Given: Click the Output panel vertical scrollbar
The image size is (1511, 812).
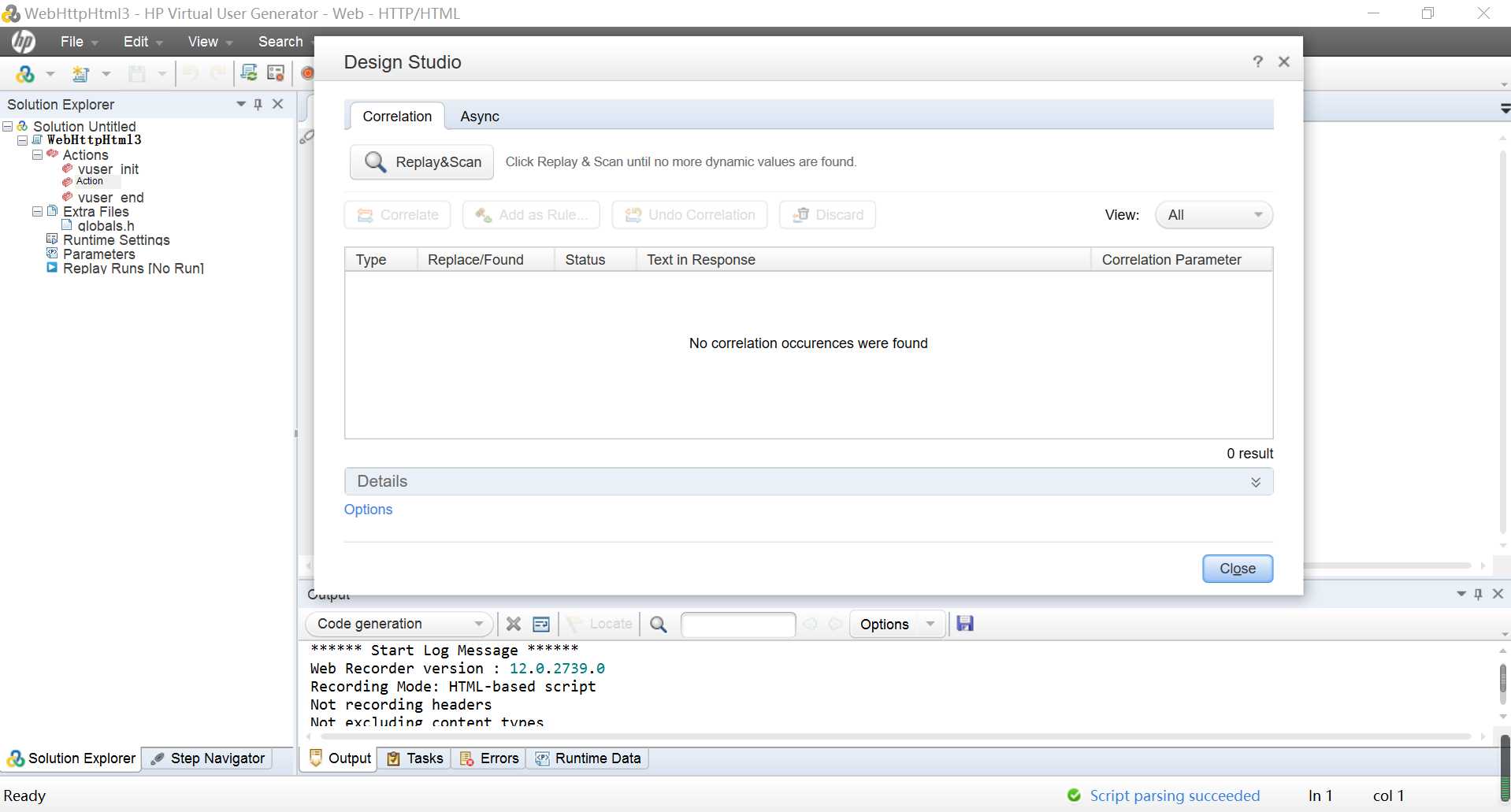Looking at the screenshot, I should (x=1503, y=682).
